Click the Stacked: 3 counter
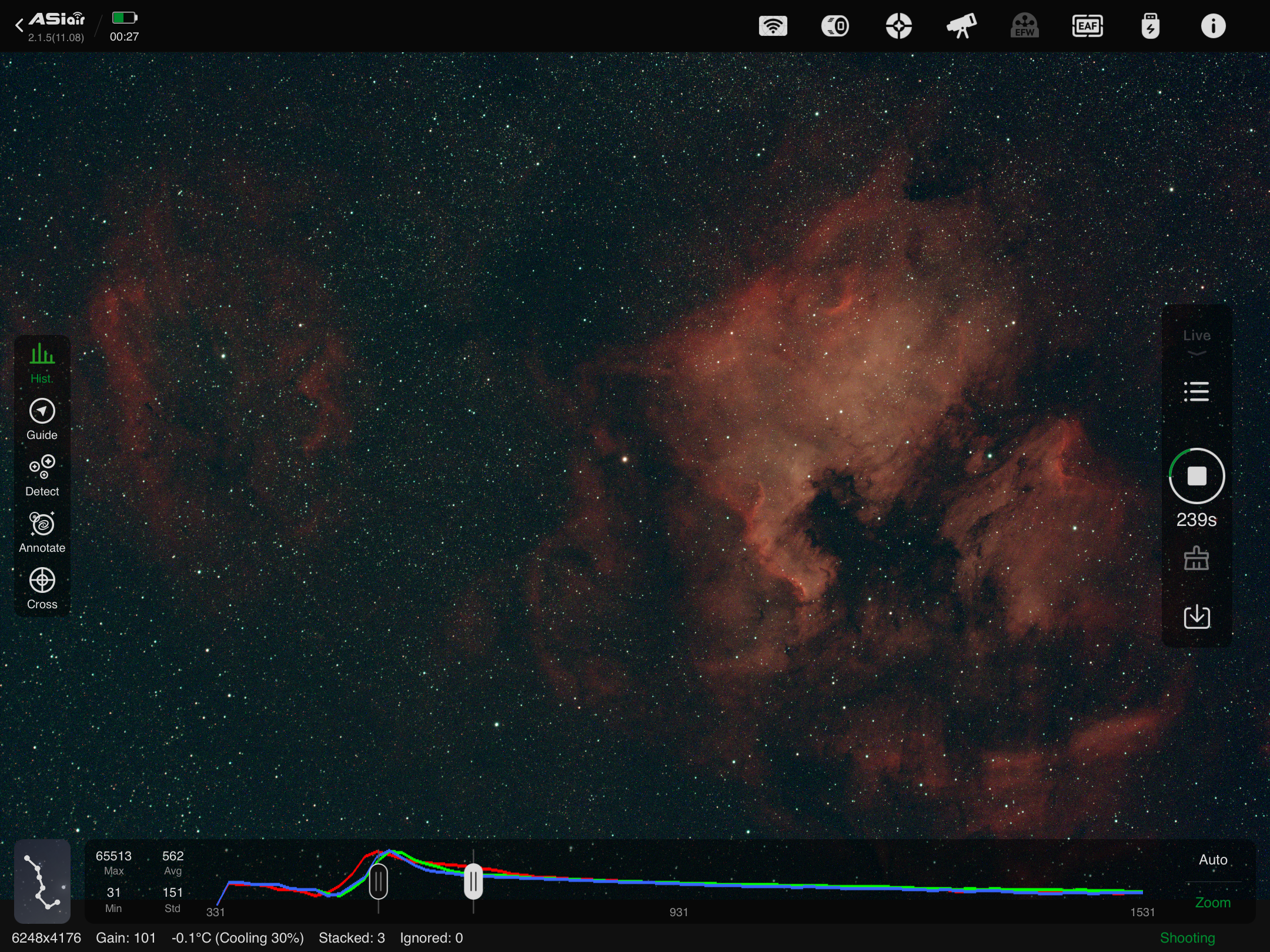Image resolution: width=1270 pixels, height=952 pixels. click(x=352, y=938)
